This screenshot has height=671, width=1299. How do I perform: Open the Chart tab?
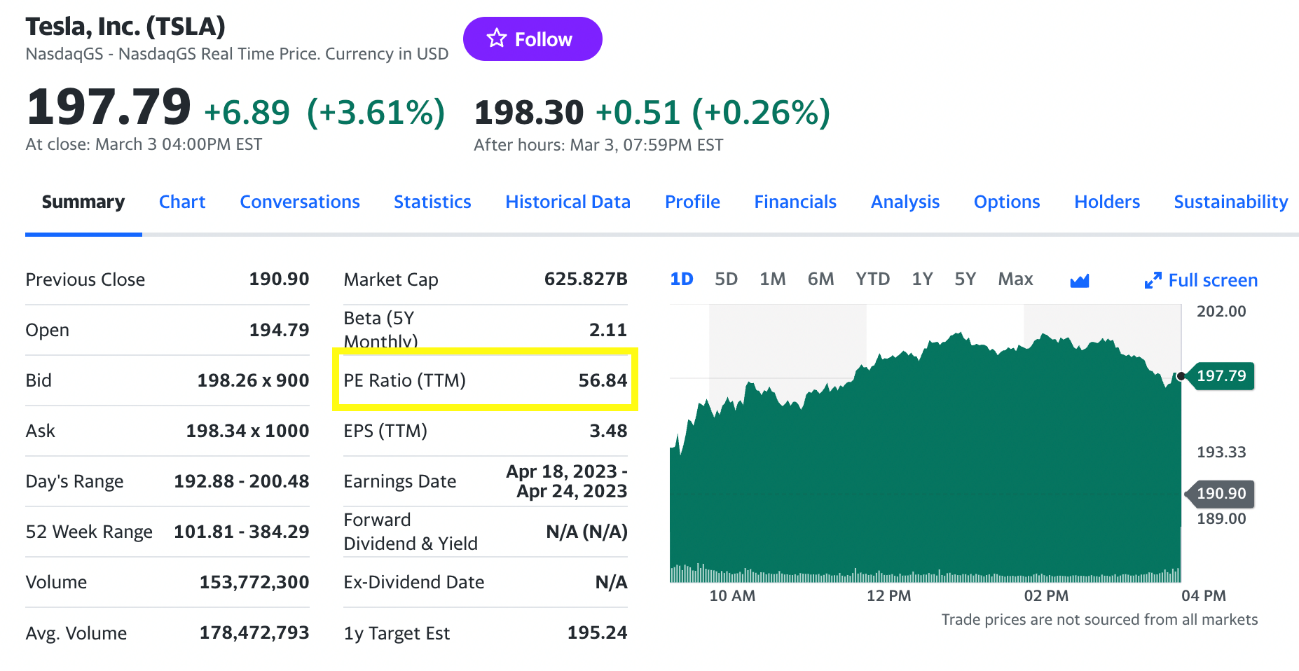click(182, 202)
